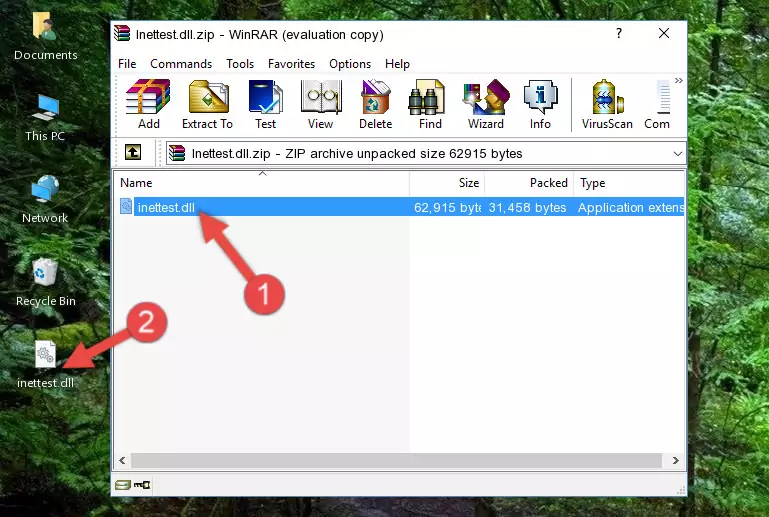Image resolution: width=769 pixels, height=517 pixels.
Task: Open the Tools menu
Action: click(x=240, y=64)
